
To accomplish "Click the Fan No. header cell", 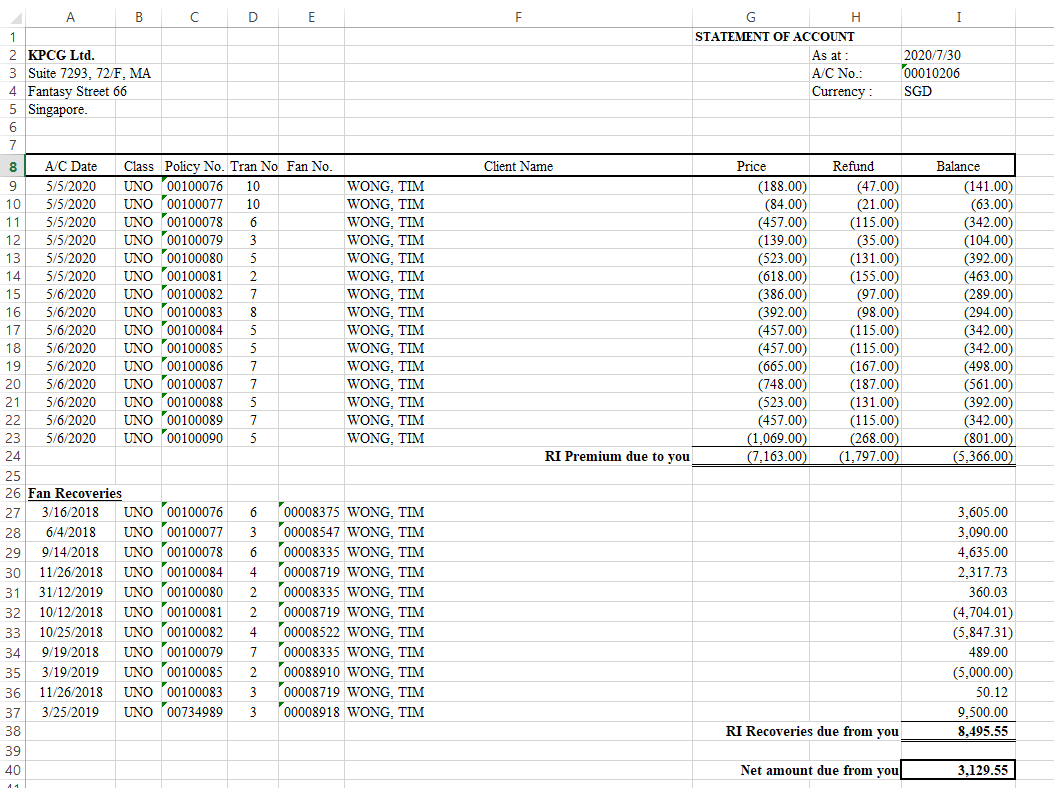I will (310, 166).
